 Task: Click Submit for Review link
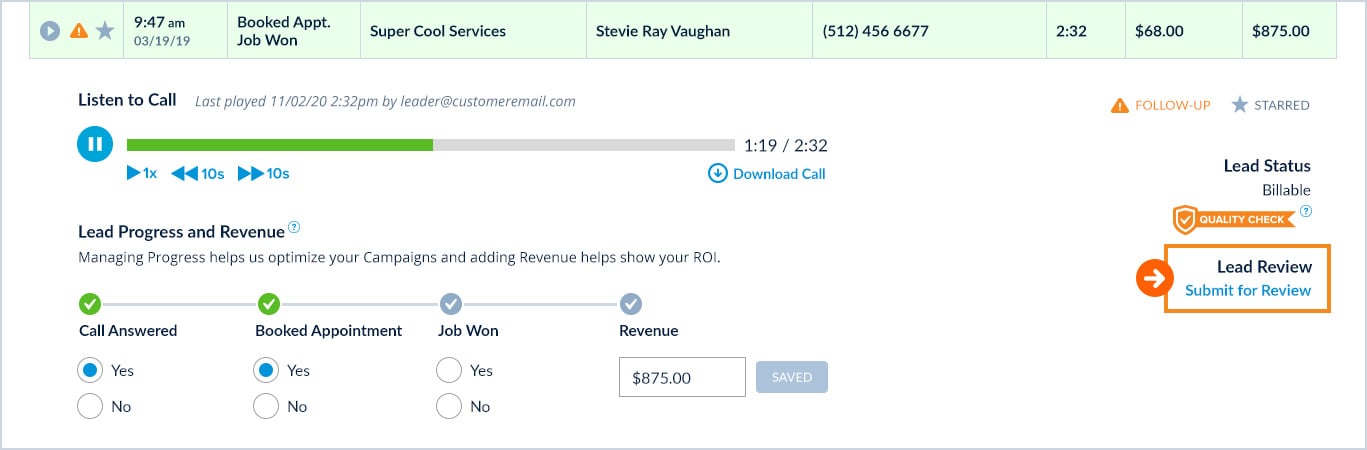click(x=1247, y=291)
